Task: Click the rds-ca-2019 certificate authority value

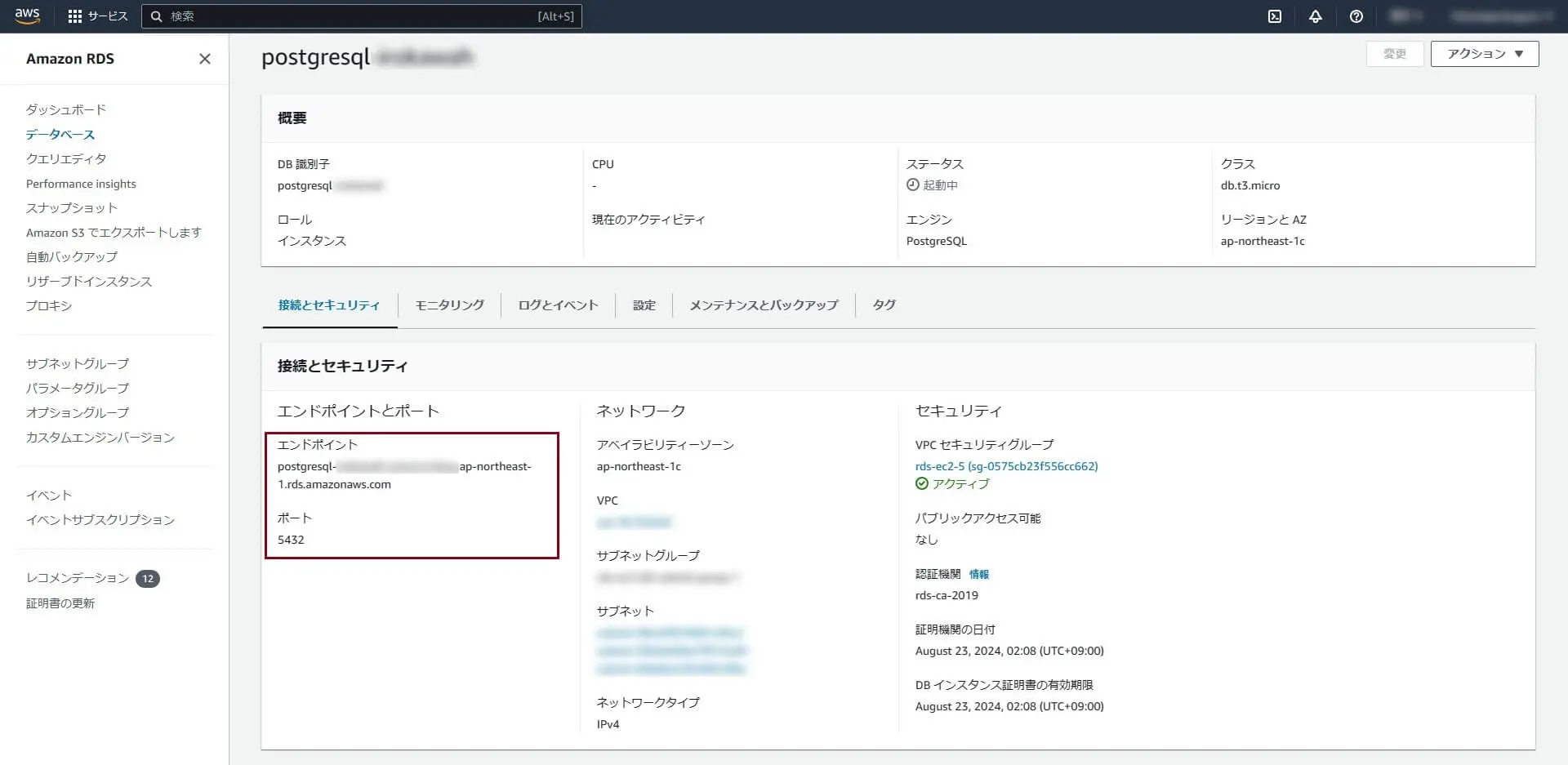Action: pyautogui.click(x=947, y=595)
